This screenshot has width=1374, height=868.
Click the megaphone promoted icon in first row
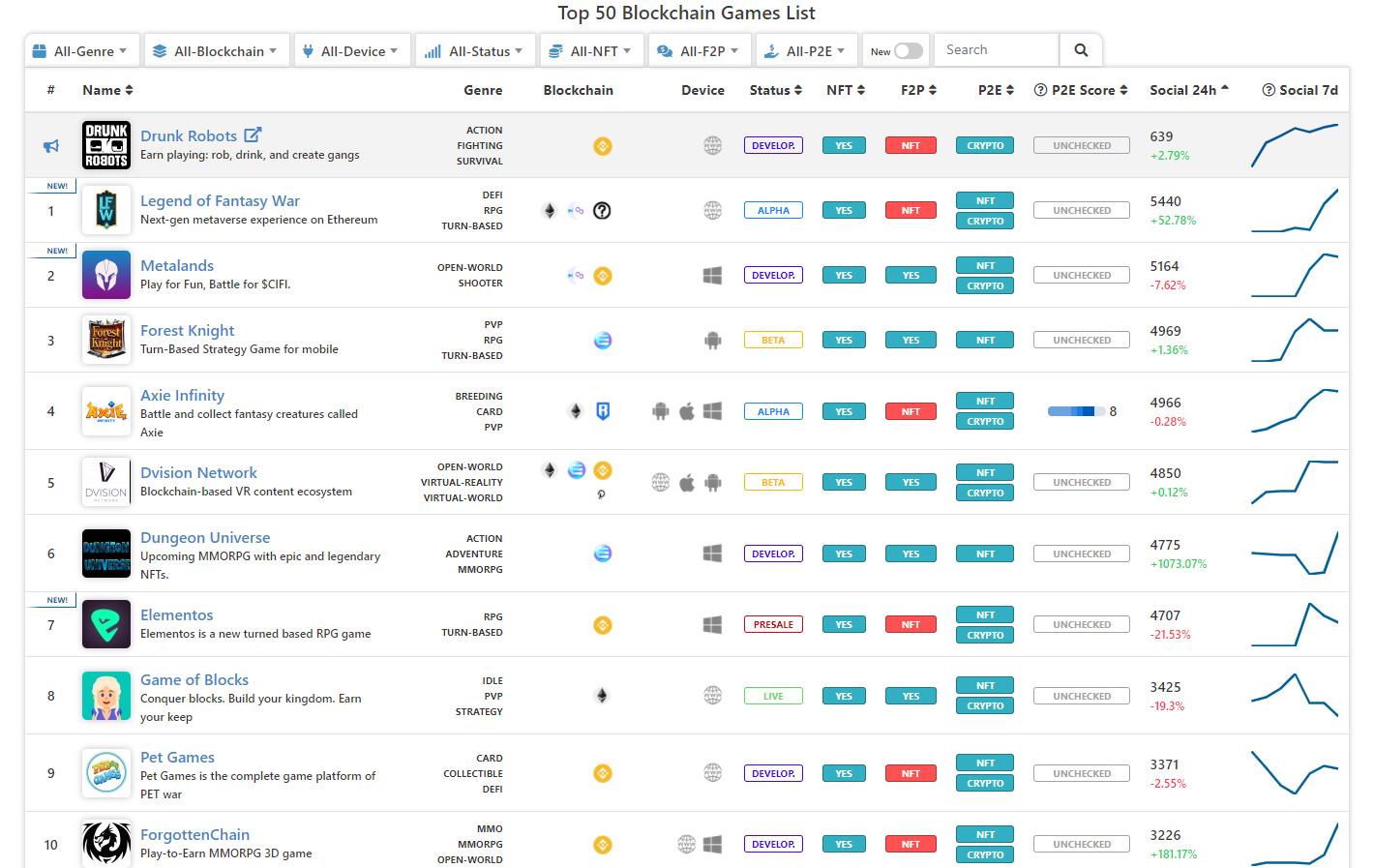[51, 146]
